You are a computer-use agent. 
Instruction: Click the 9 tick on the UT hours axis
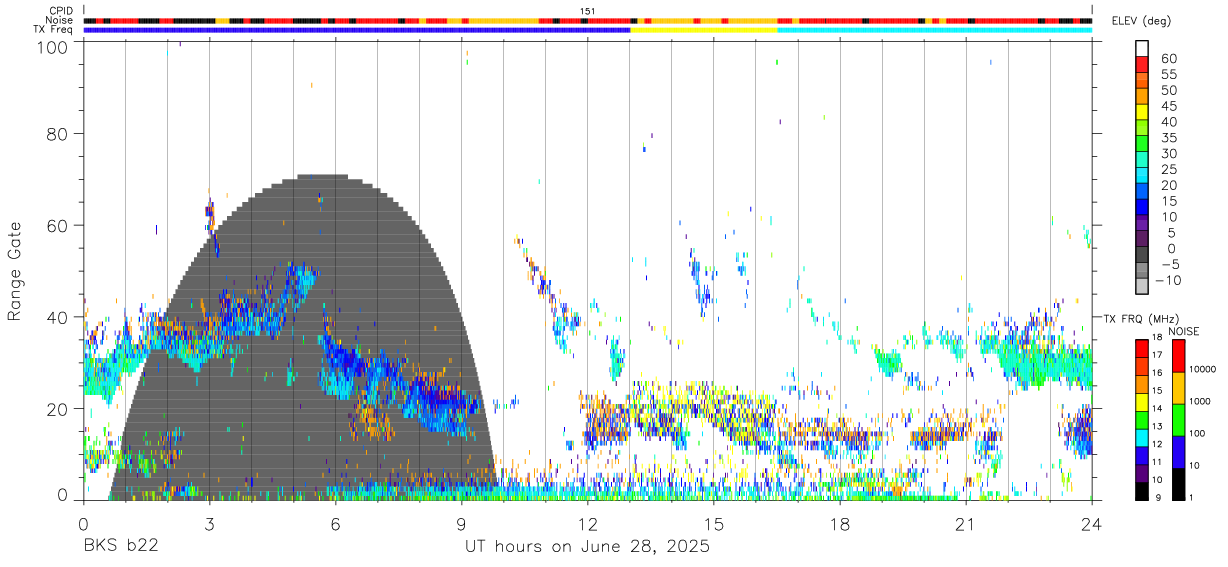coord(462,523)
